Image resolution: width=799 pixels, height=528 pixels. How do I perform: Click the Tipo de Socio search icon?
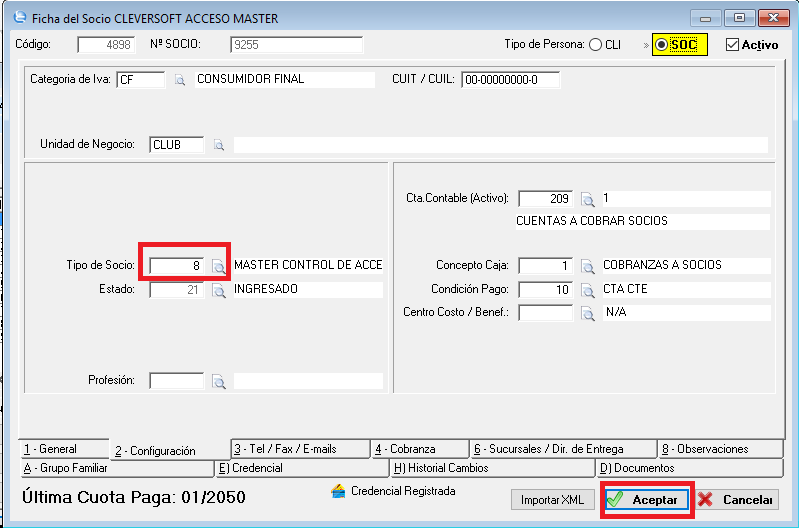(x=218, y=266)
